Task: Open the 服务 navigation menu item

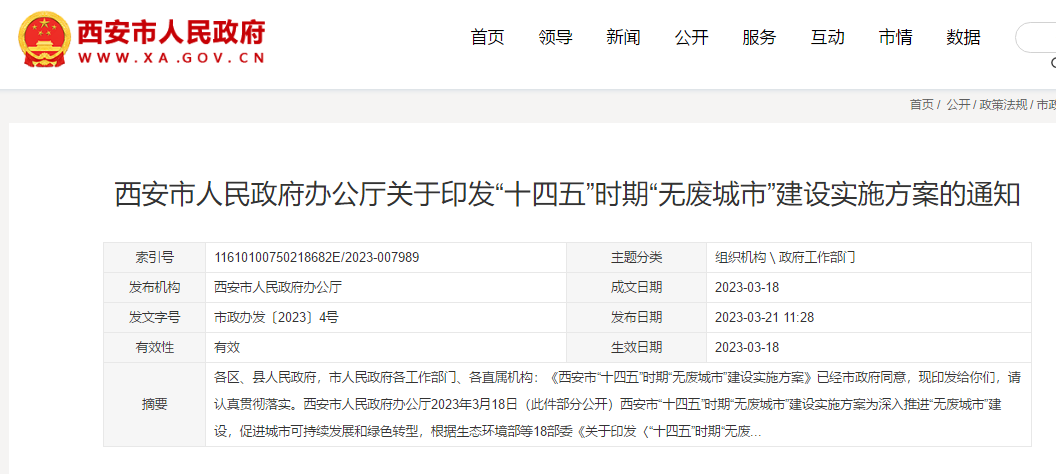Action: point(759,38)
